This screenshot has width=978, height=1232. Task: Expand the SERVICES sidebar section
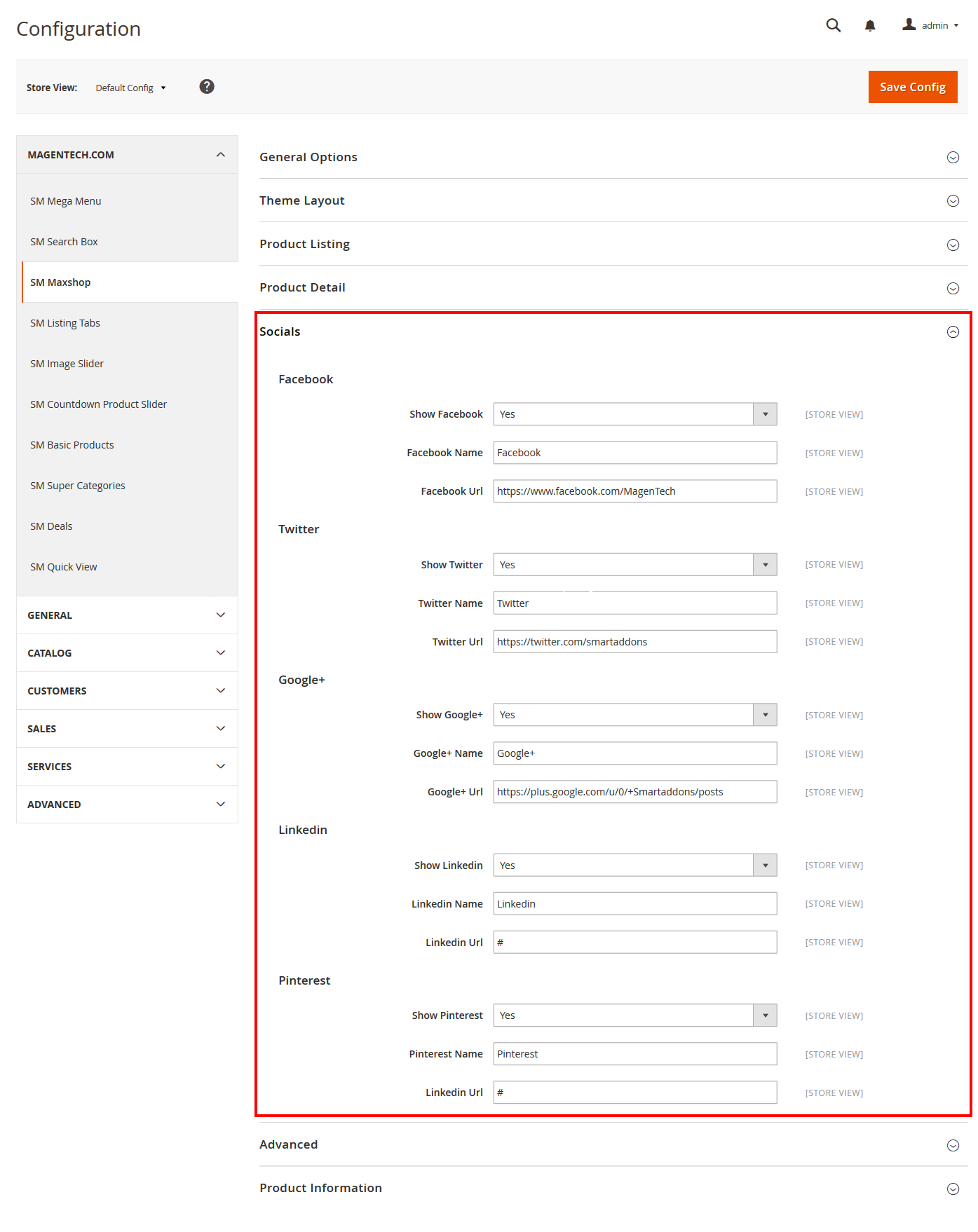[127, 767]
